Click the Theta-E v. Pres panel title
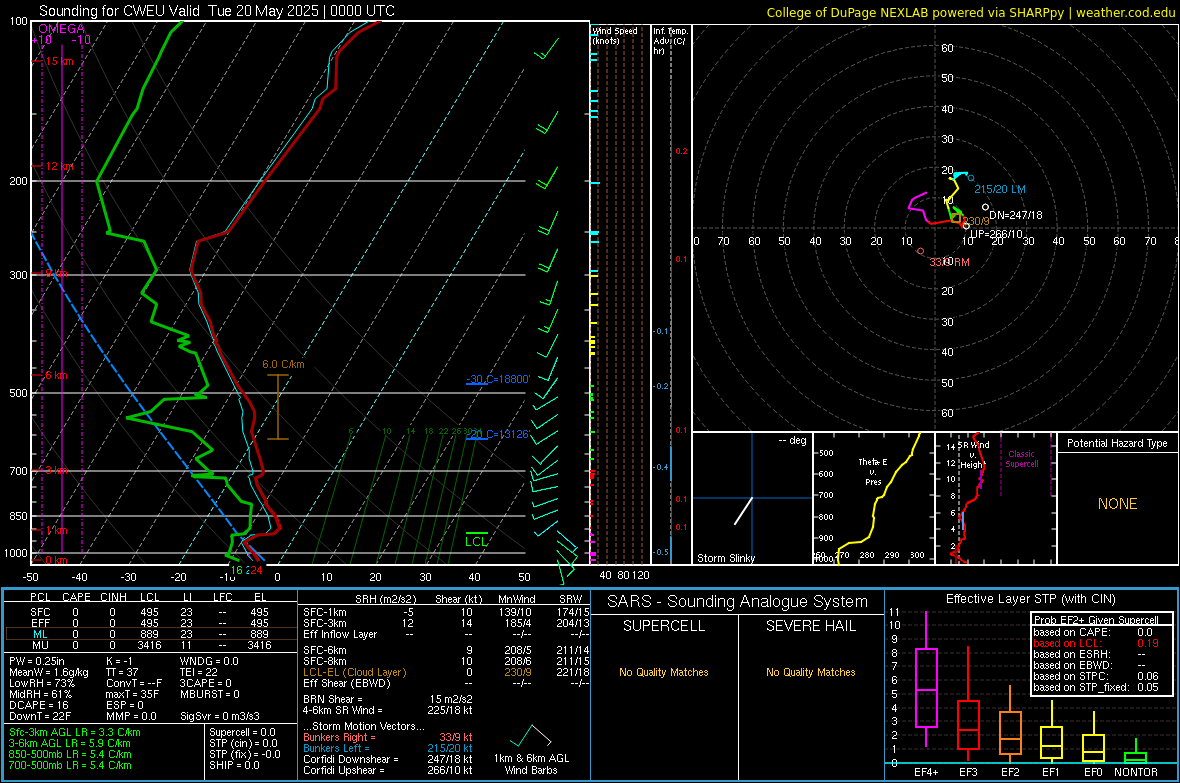1180x783 pixels. pos(873,471)
